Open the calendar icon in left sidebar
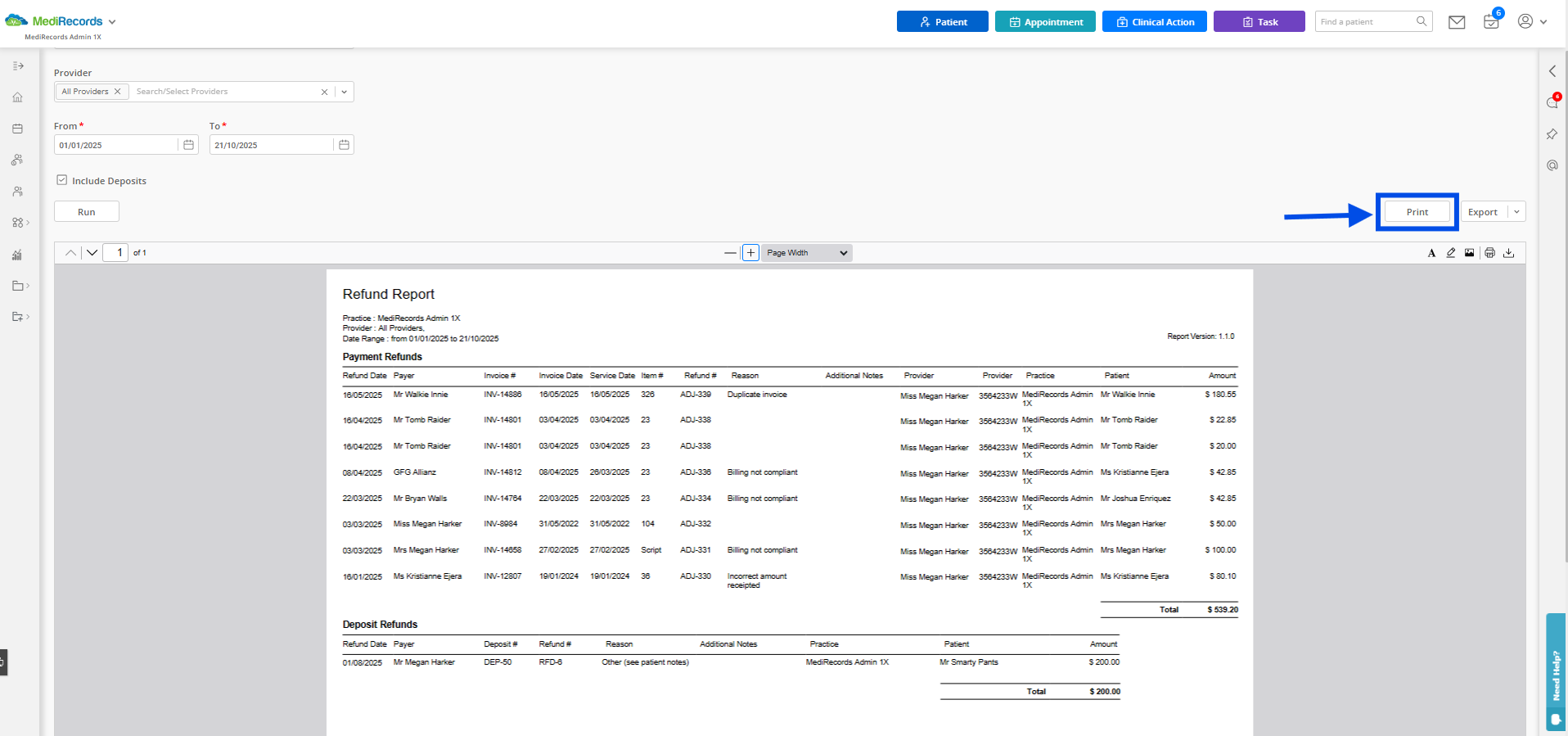 pos(17,129)
